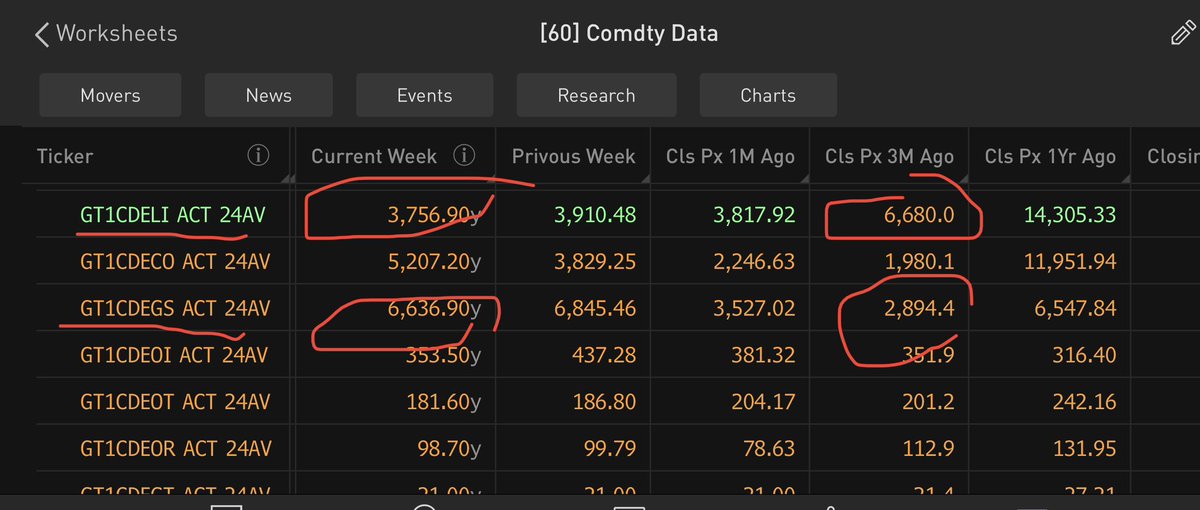Sort by Cls Px 1Yr Ago header
This screenshot has height=510, width=1200.
point(1050,156)
